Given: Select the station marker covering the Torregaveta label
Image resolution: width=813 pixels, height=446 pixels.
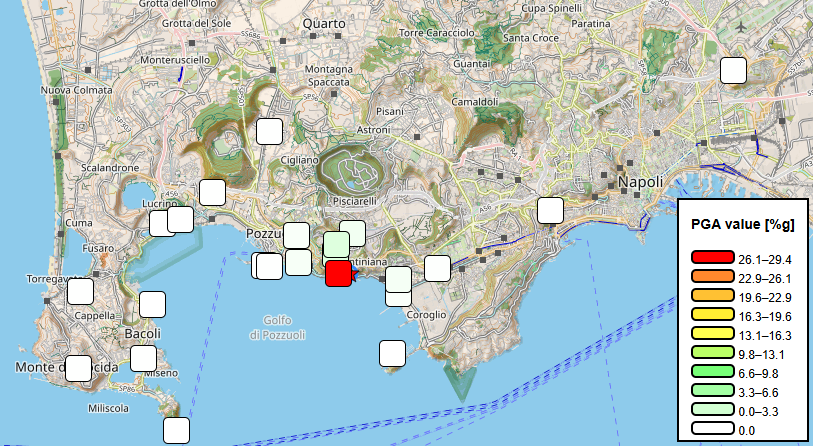Looking at the screenshot, I should [x=80, y=291].
